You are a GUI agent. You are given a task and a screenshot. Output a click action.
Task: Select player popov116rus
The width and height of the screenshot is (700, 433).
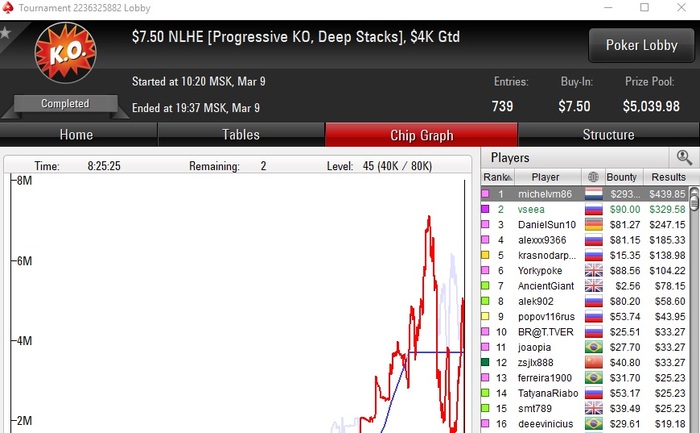click(x=585, y=316)
